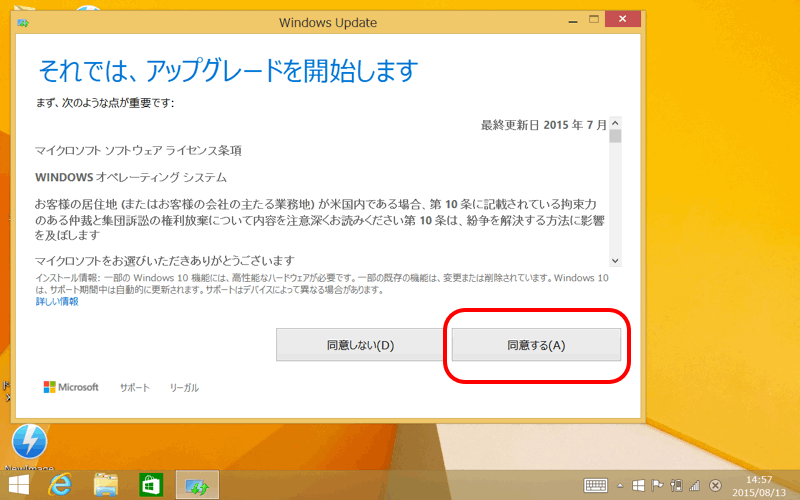Select Windows Update taskbar button

click(x=197, y=485)
